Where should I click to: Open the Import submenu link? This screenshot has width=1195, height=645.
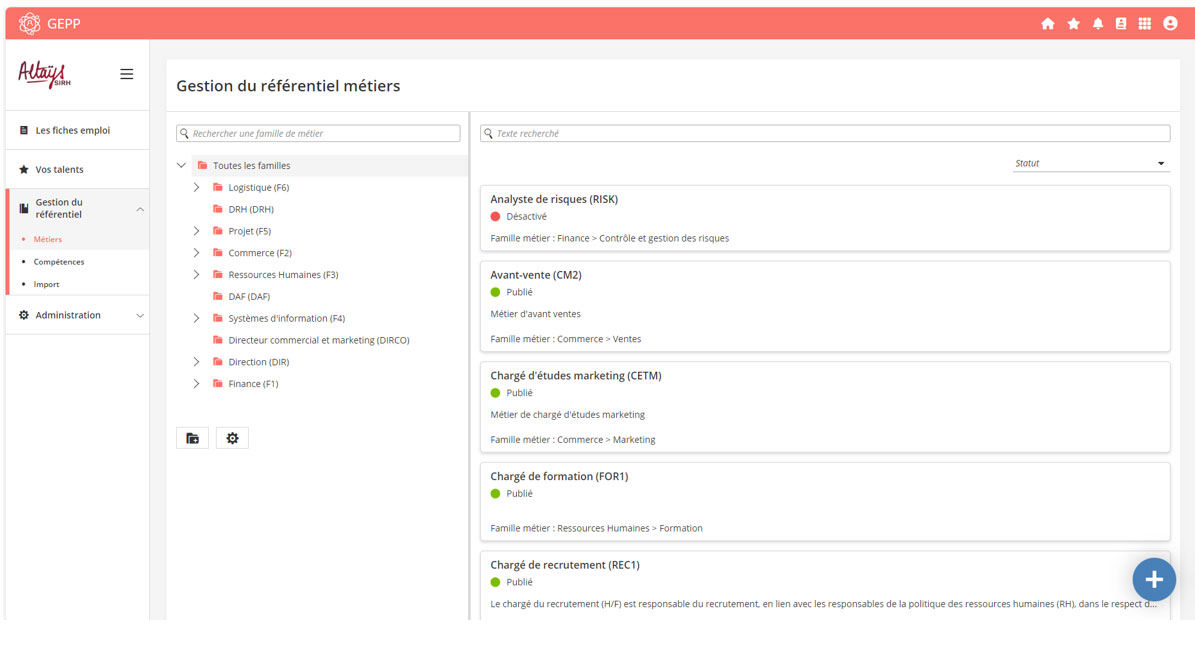46,285
